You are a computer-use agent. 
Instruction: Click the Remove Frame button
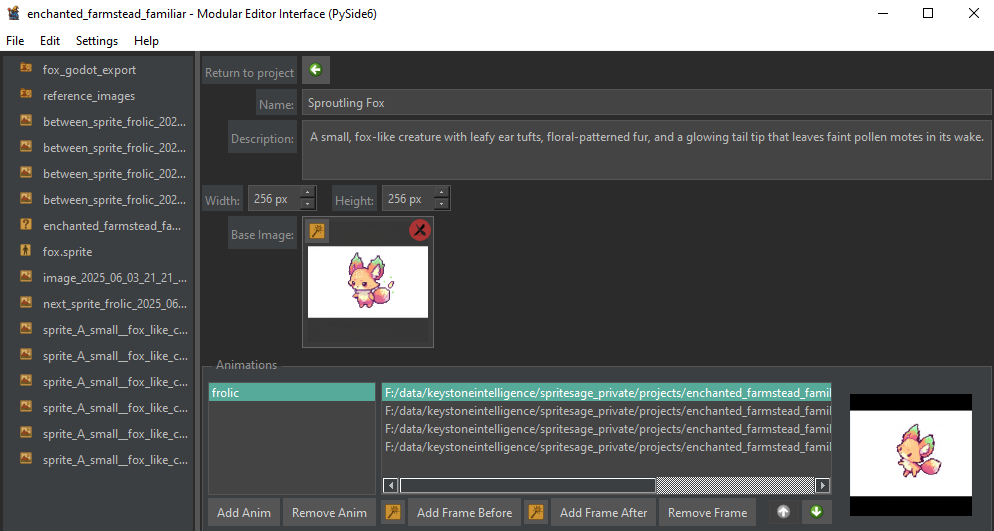point(707,512)
